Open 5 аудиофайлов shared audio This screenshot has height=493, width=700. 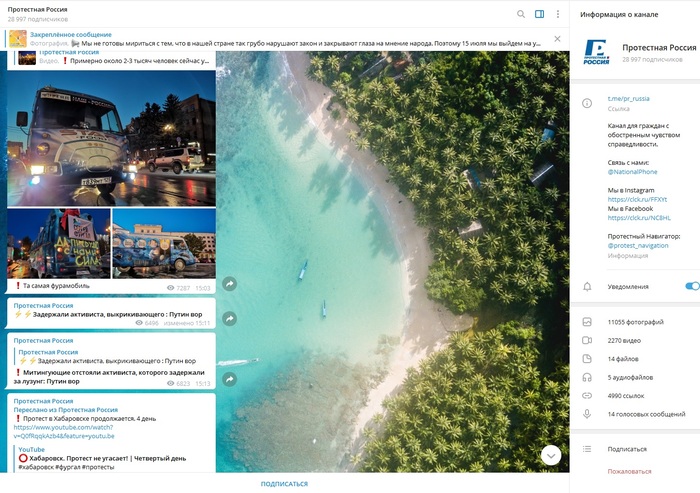pos(630,377)
